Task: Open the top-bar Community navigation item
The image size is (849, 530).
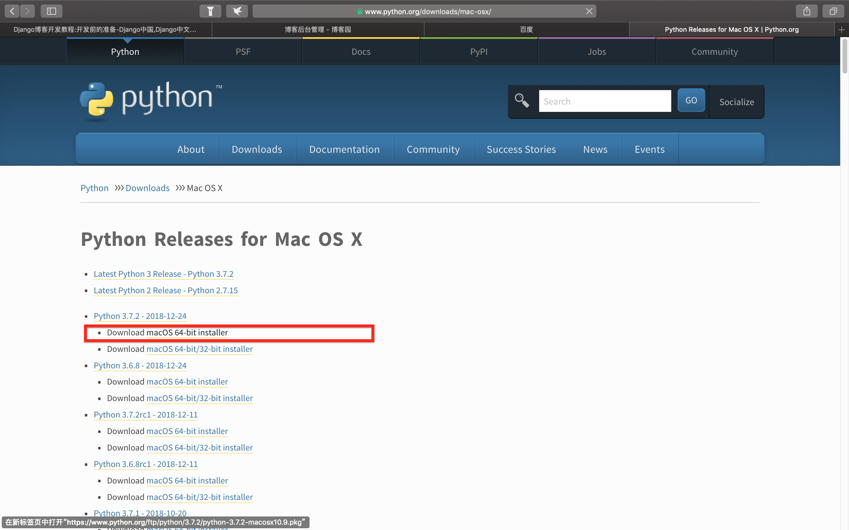Action: pos(714,51)
